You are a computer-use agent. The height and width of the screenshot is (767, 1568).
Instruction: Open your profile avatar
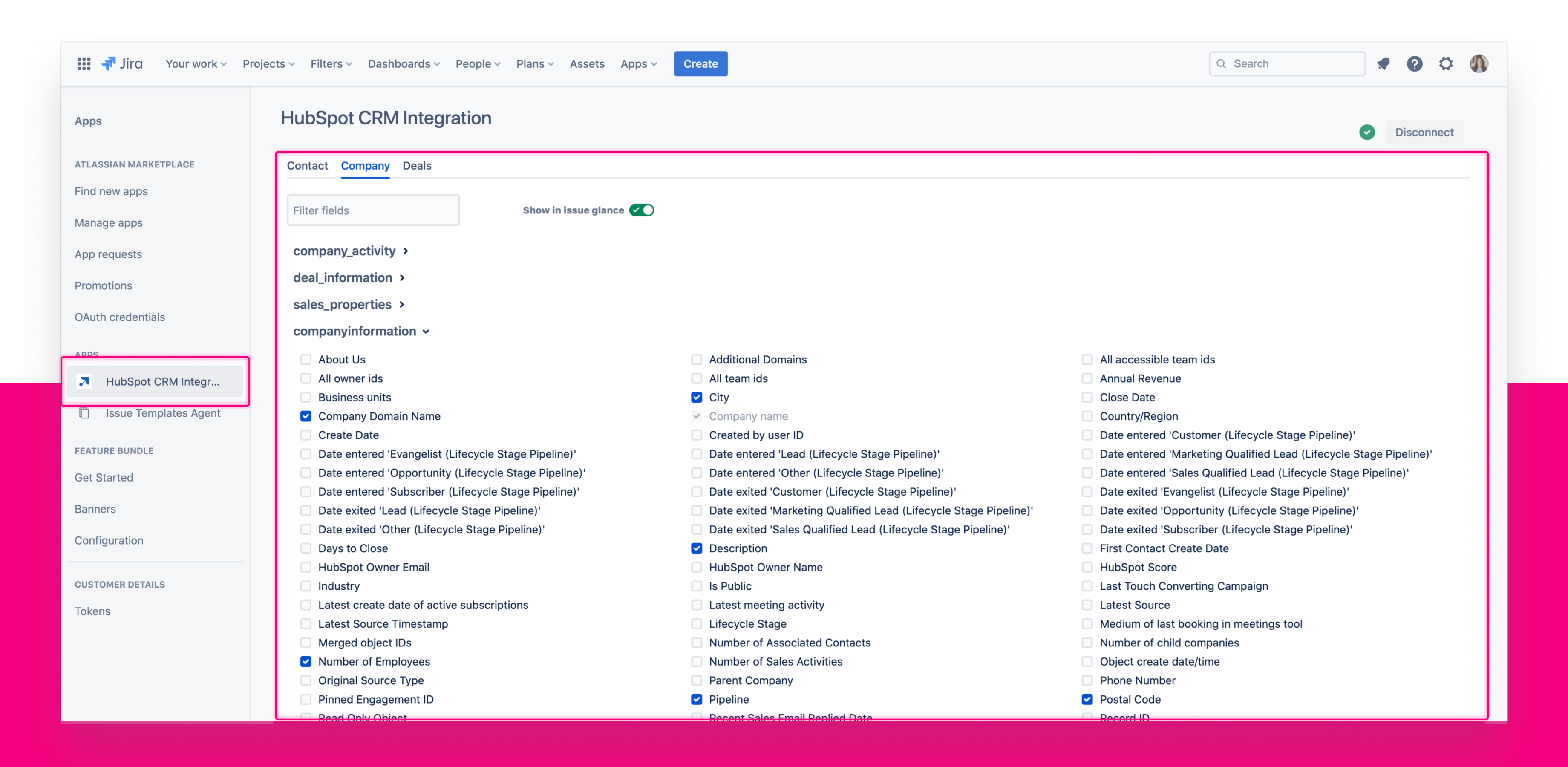(x=1479, y=63)
